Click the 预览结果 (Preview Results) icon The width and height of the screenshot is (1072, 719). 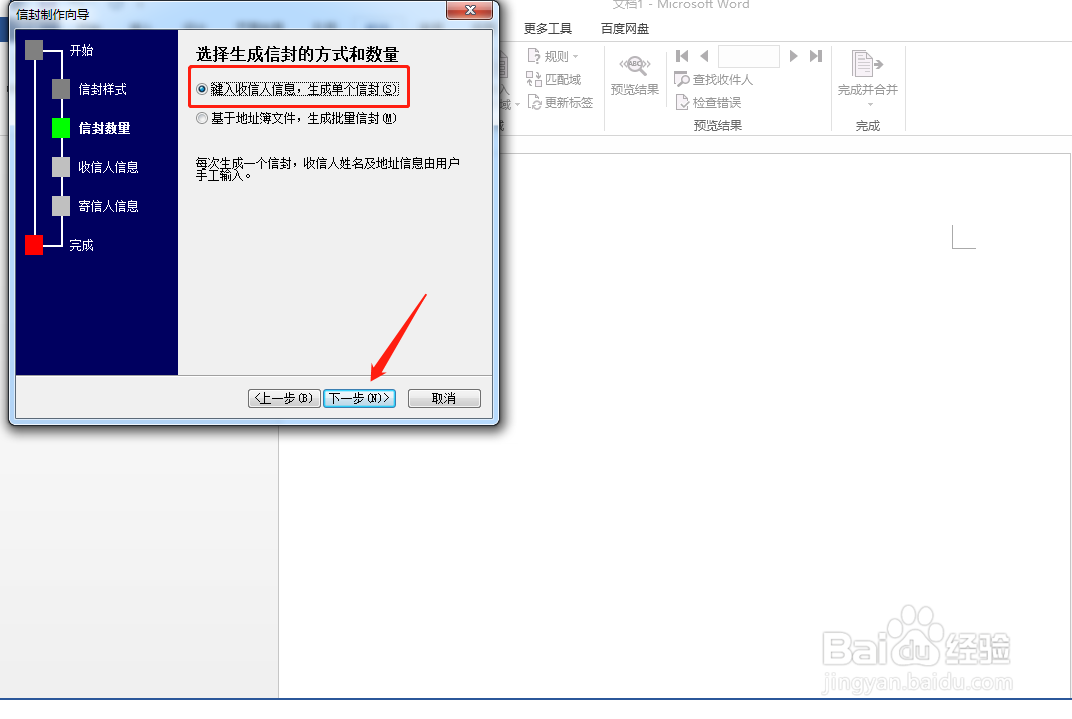click(634, 70)
